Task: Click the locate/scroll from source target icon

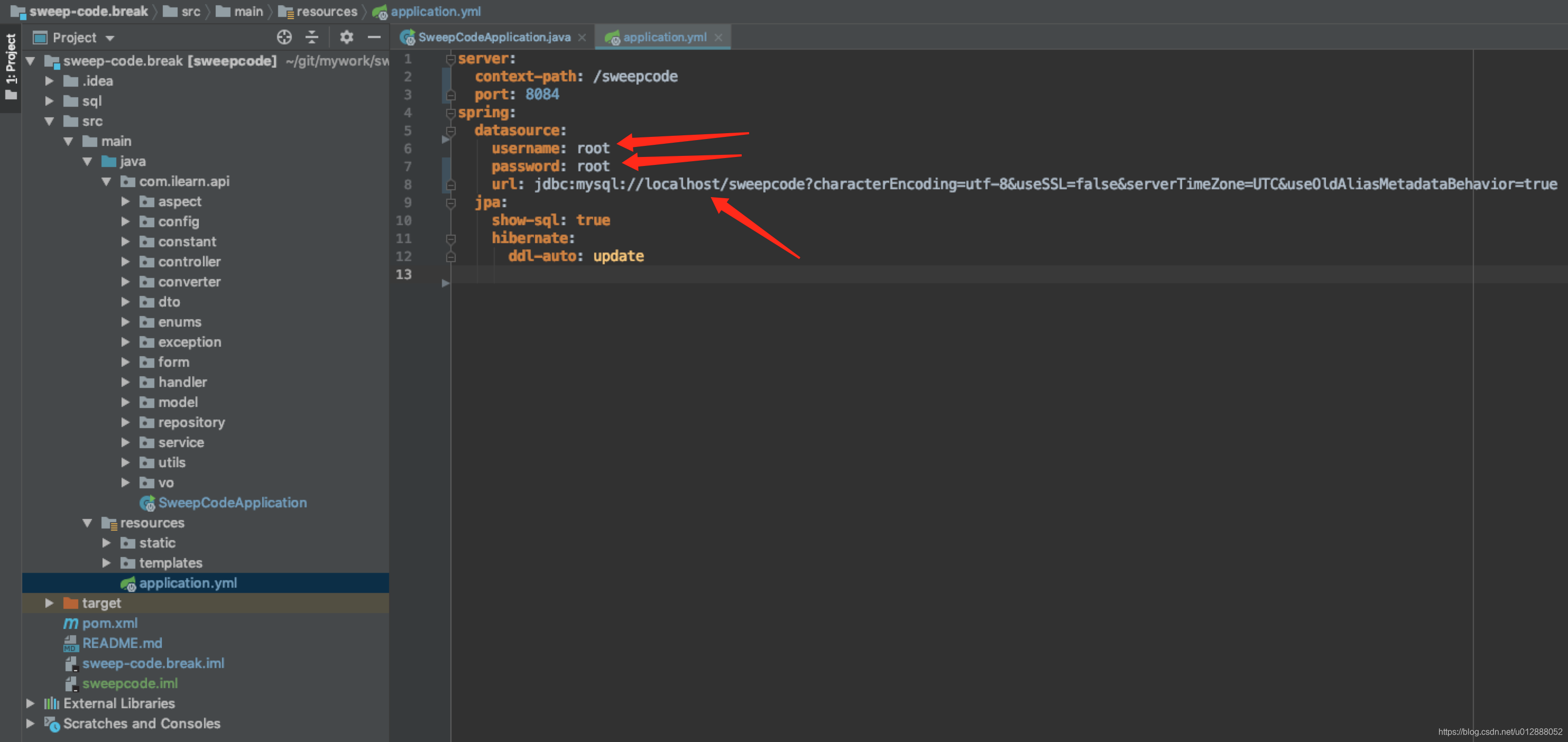Action: click(284, 37)
